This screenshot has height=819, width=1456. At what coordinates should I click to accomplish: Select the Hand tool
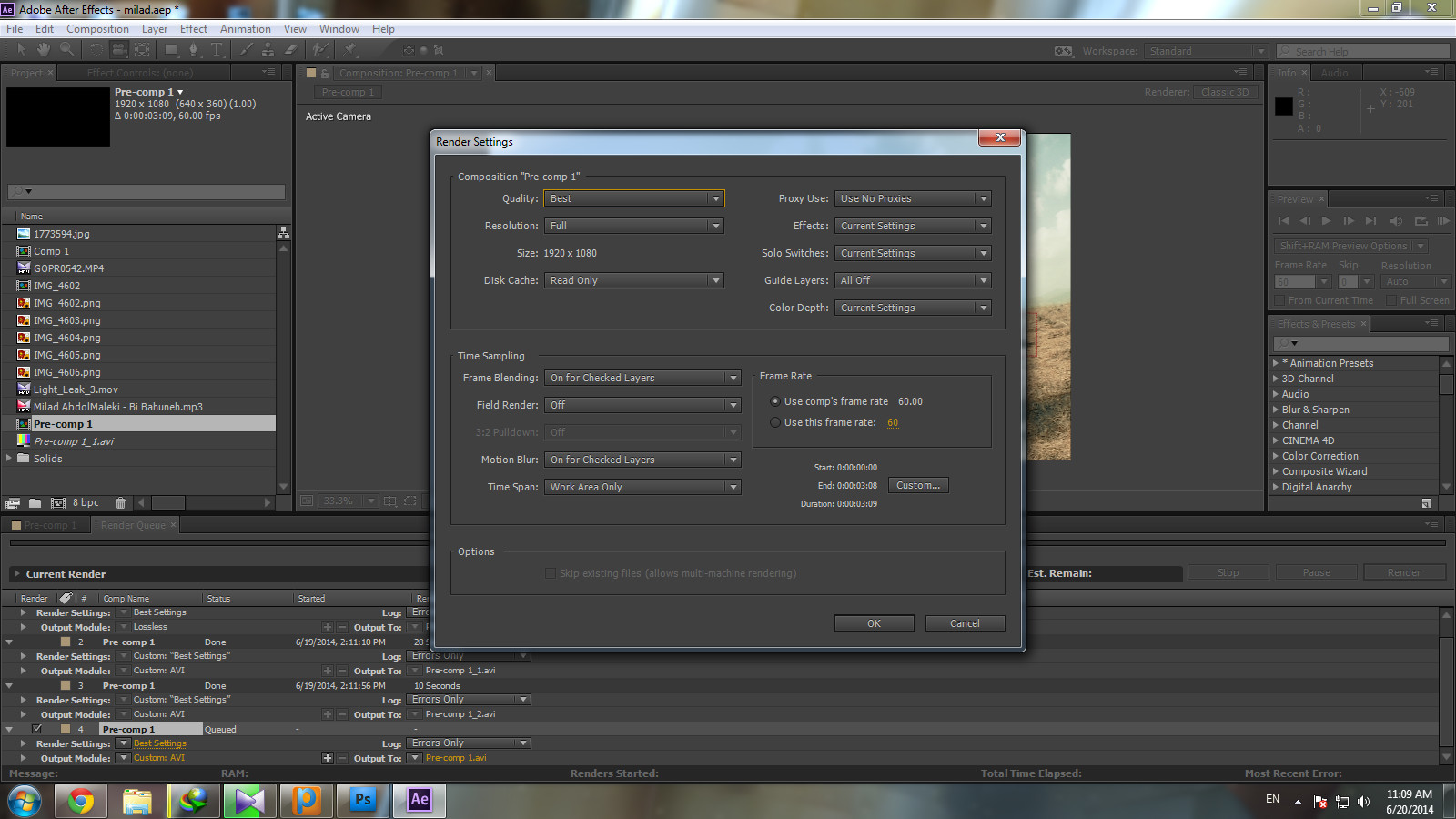(44, 49)
